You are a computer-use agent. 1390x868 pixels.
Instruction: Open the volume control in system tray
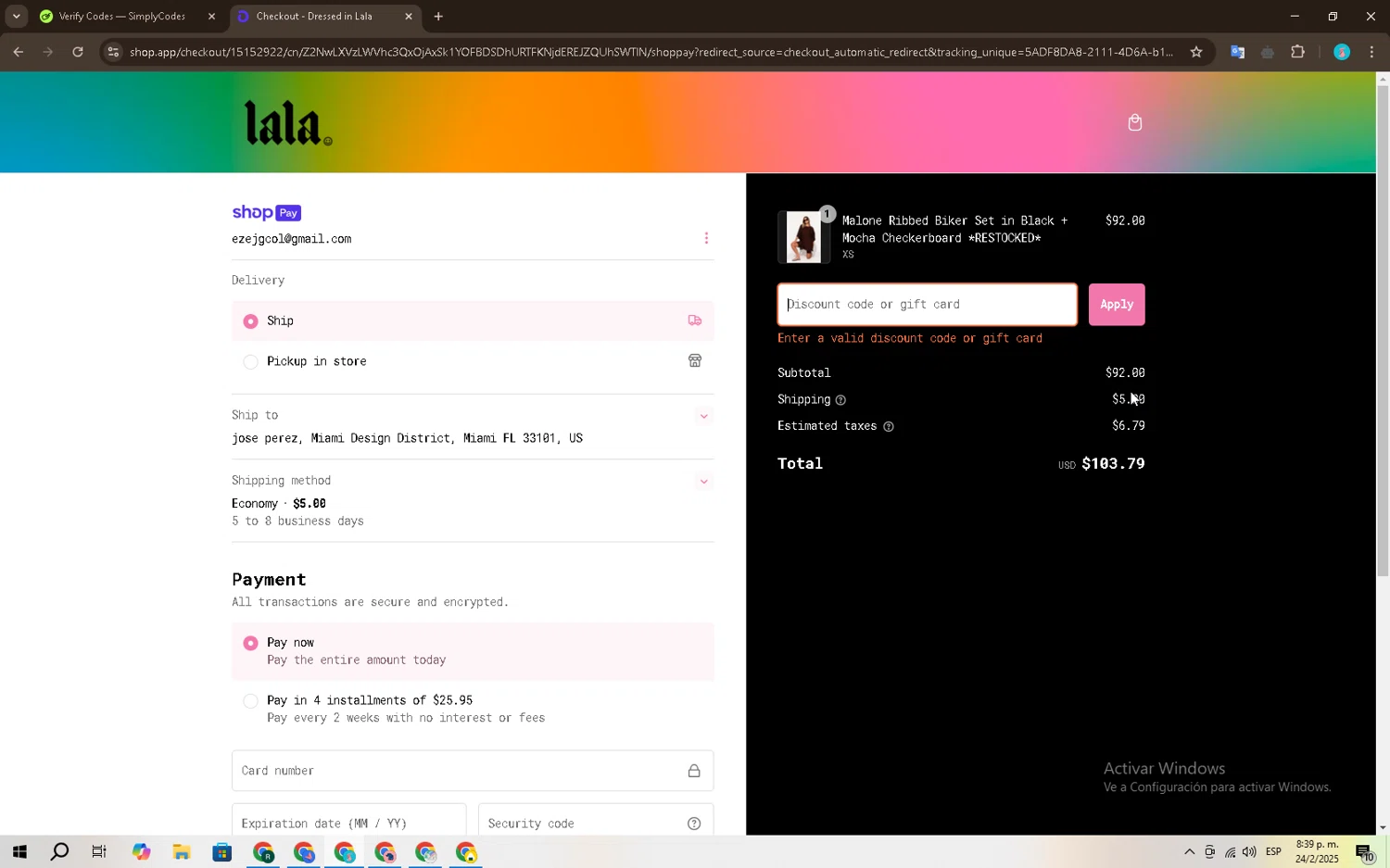1249,852
